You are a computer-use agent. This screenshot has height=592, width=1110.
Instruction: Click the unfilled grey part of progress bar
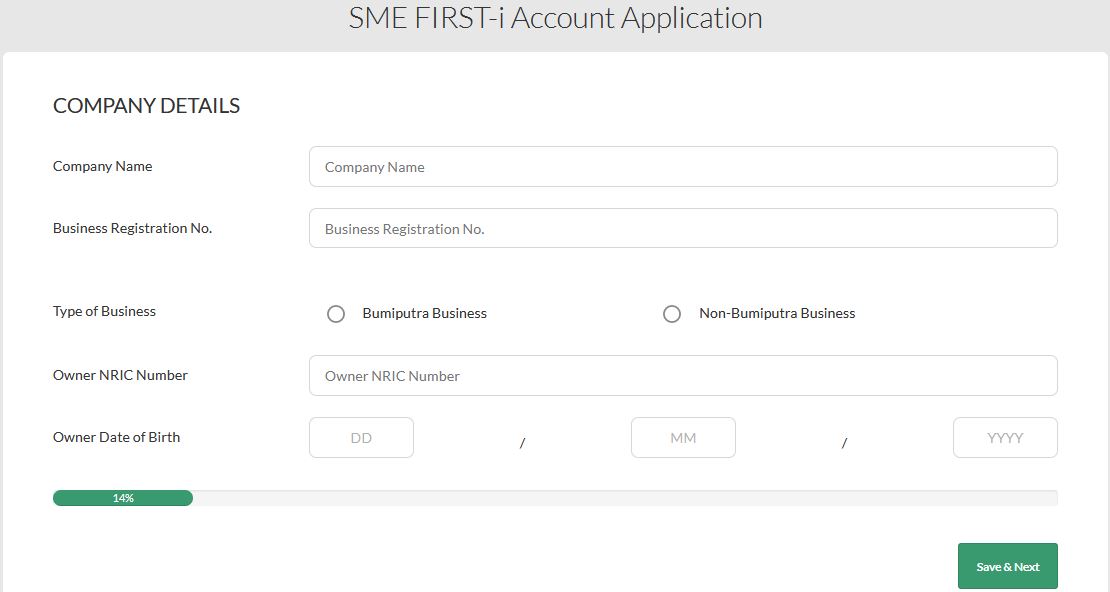(625, 498)
